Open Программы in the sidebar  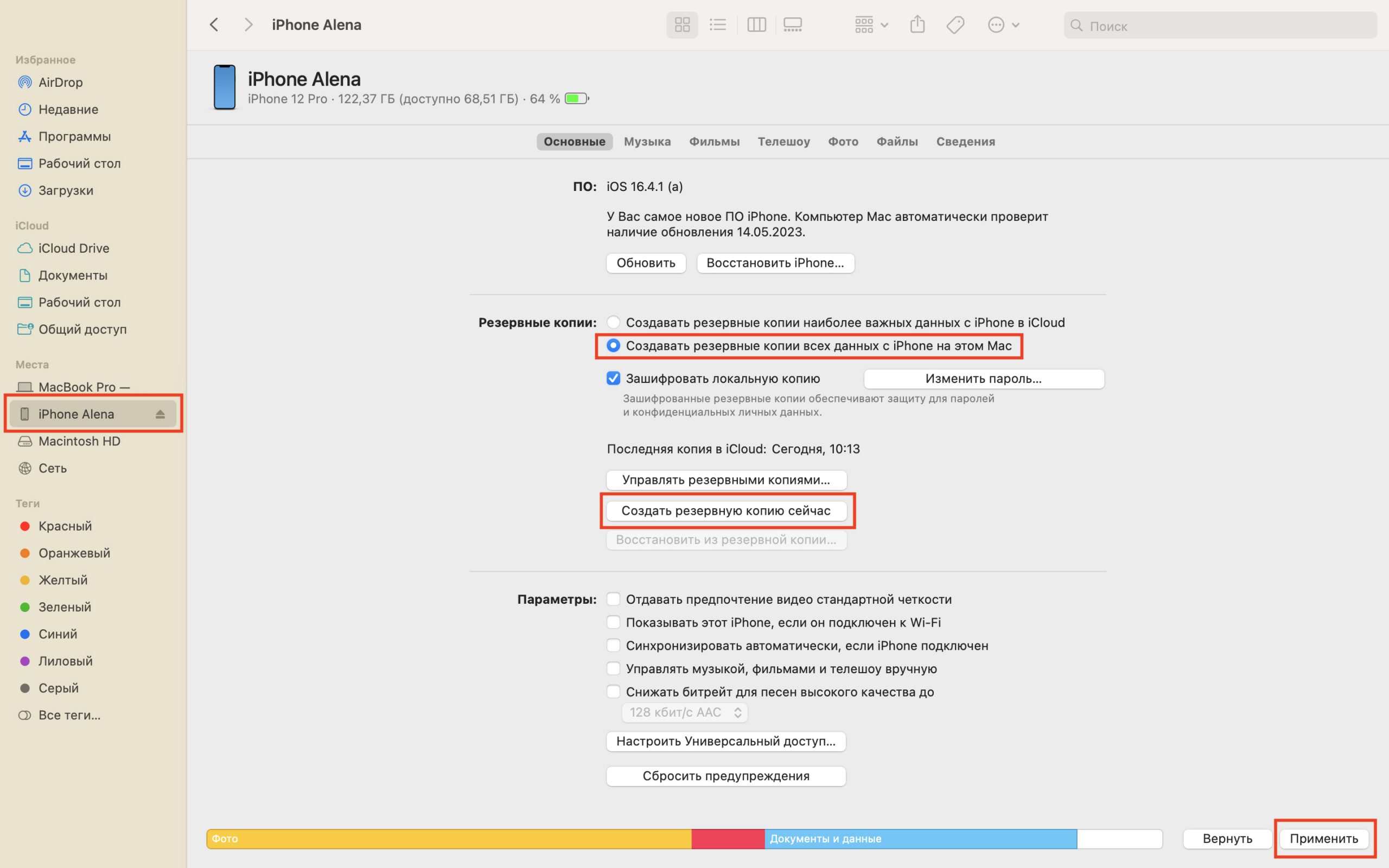[x=93, y=136]
